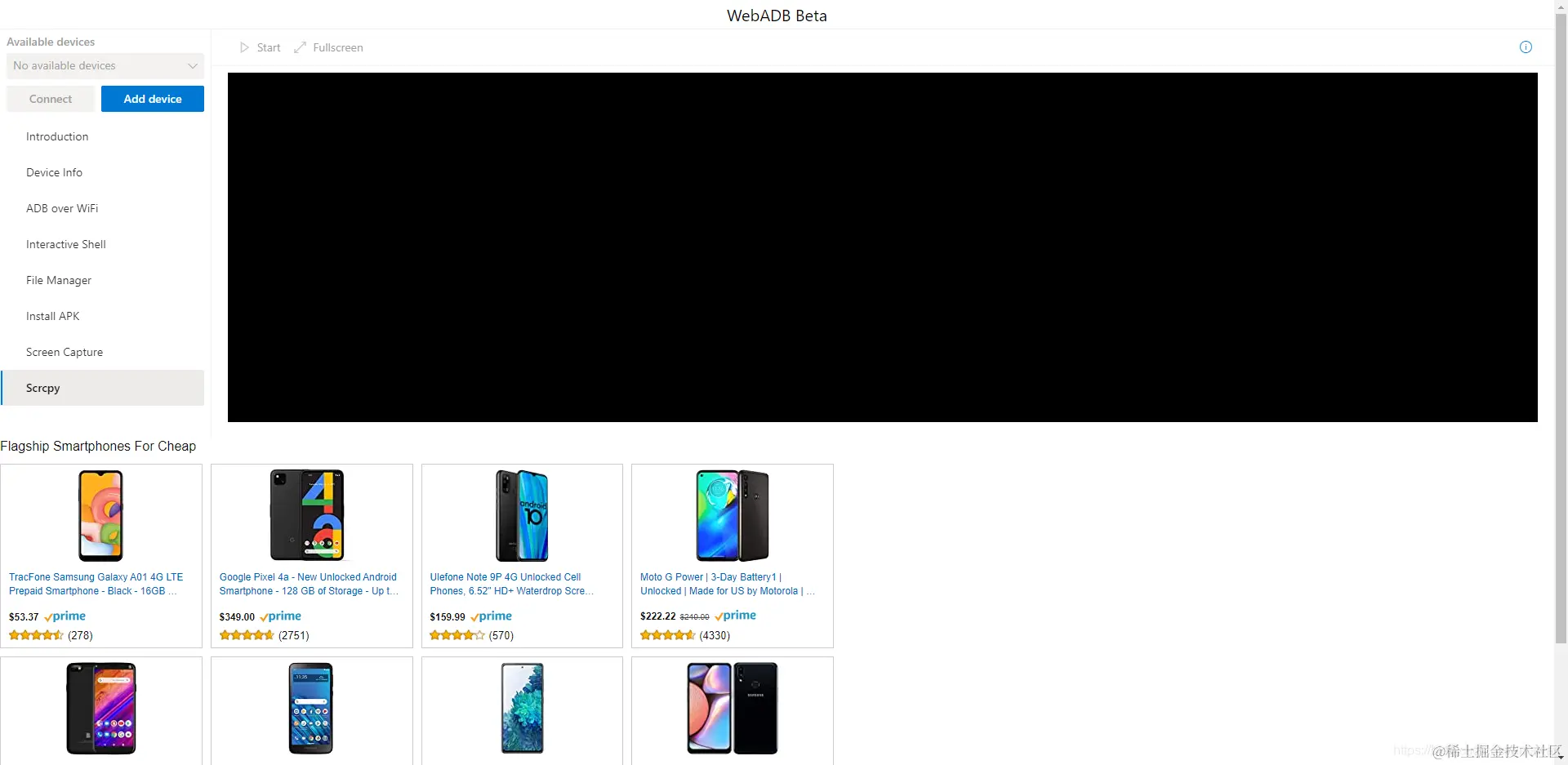Click the Google Pixel 4a product image
1568x765 pixels.
(x=308, y=515)
